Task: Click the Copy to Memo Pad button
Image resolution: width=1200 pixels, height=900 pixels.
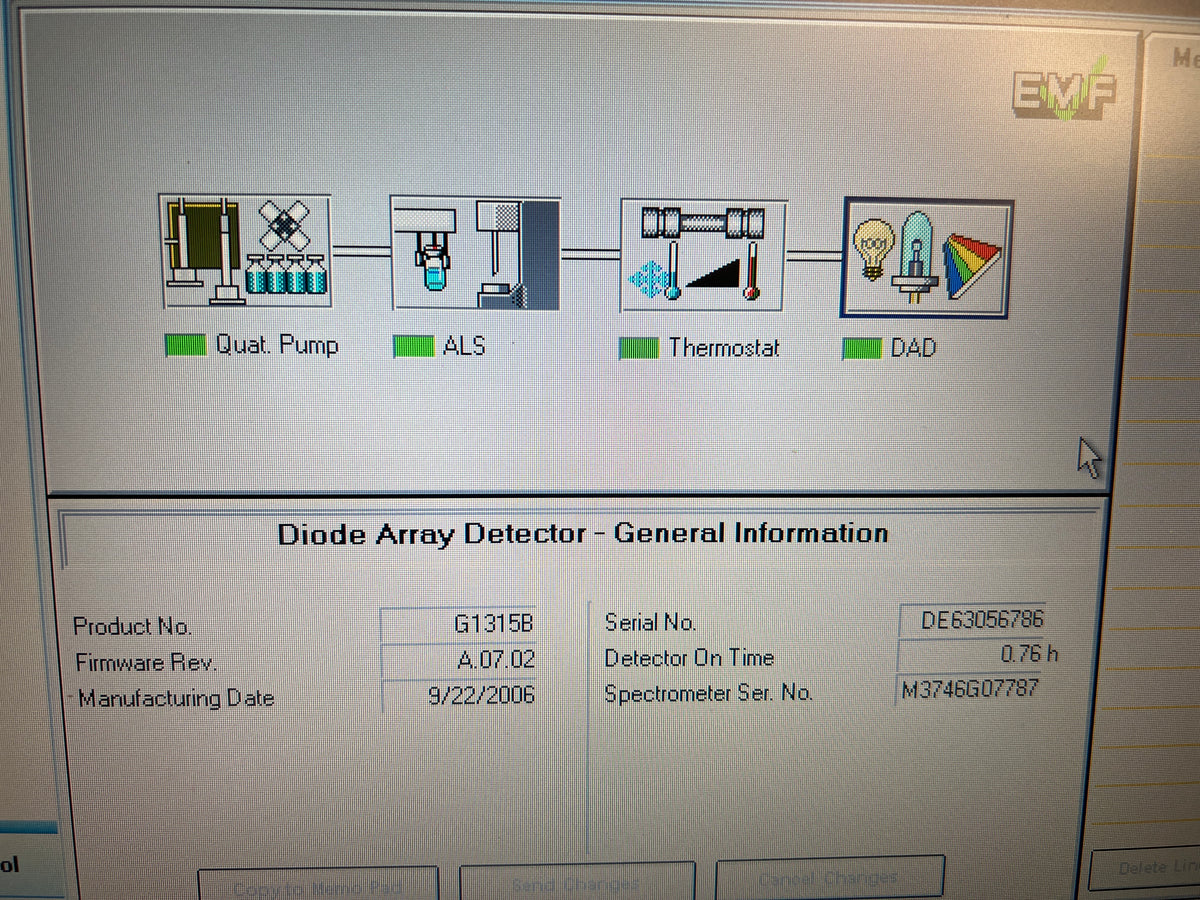Action: (318, 884)
